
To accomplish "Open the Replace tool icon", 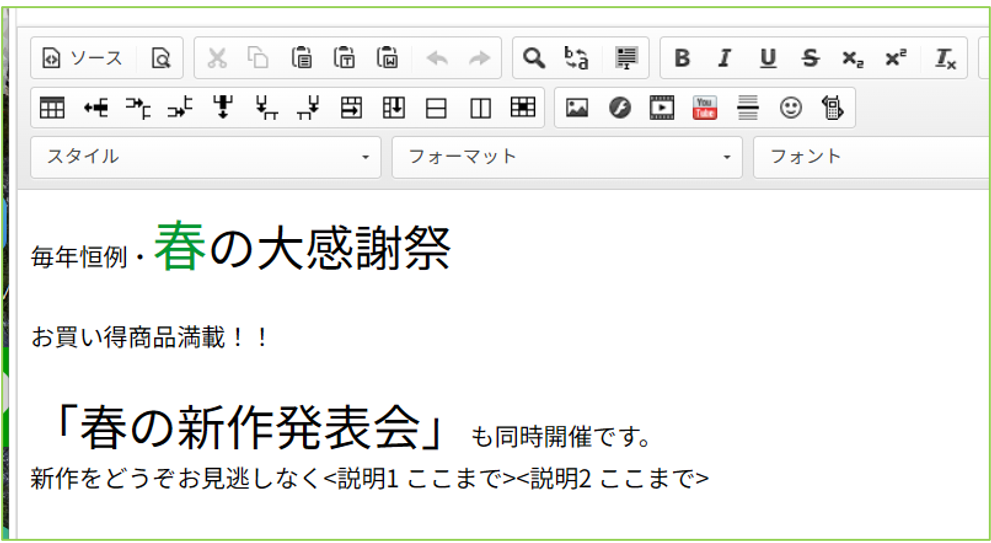I will point(576,58).
